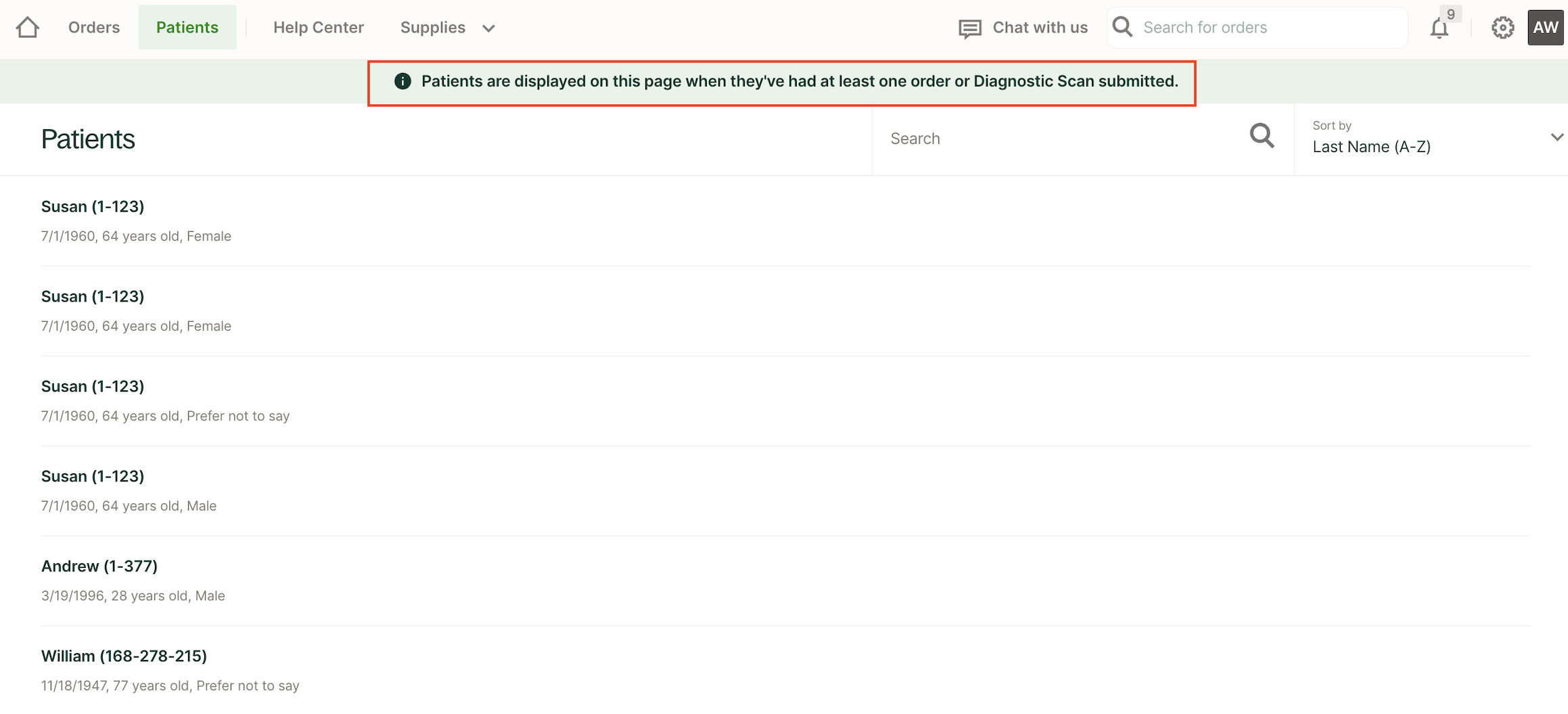Click the magnifying glass beside patient search
This screenshot has width=1568, height=714.
pos(1262,136)
